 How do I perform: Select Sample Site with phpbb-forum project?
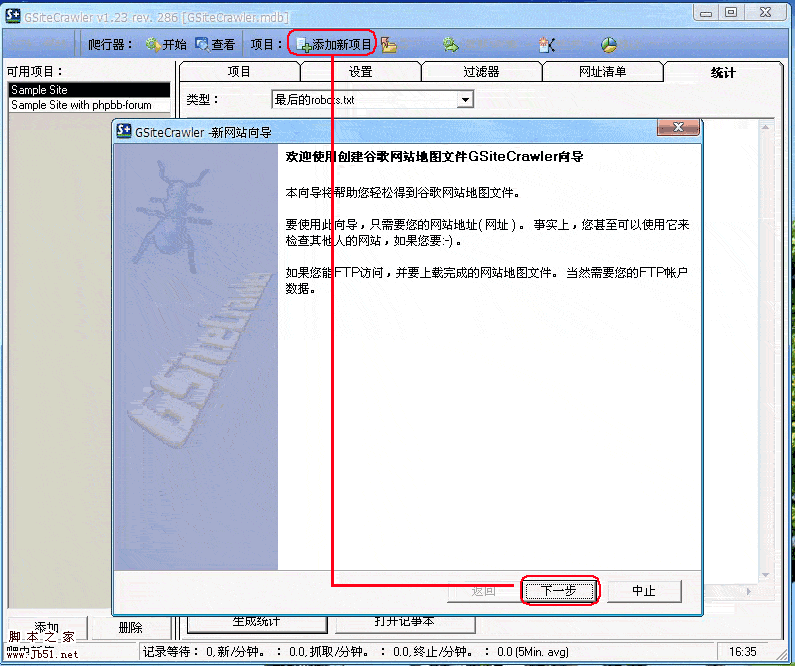(90, 105)
